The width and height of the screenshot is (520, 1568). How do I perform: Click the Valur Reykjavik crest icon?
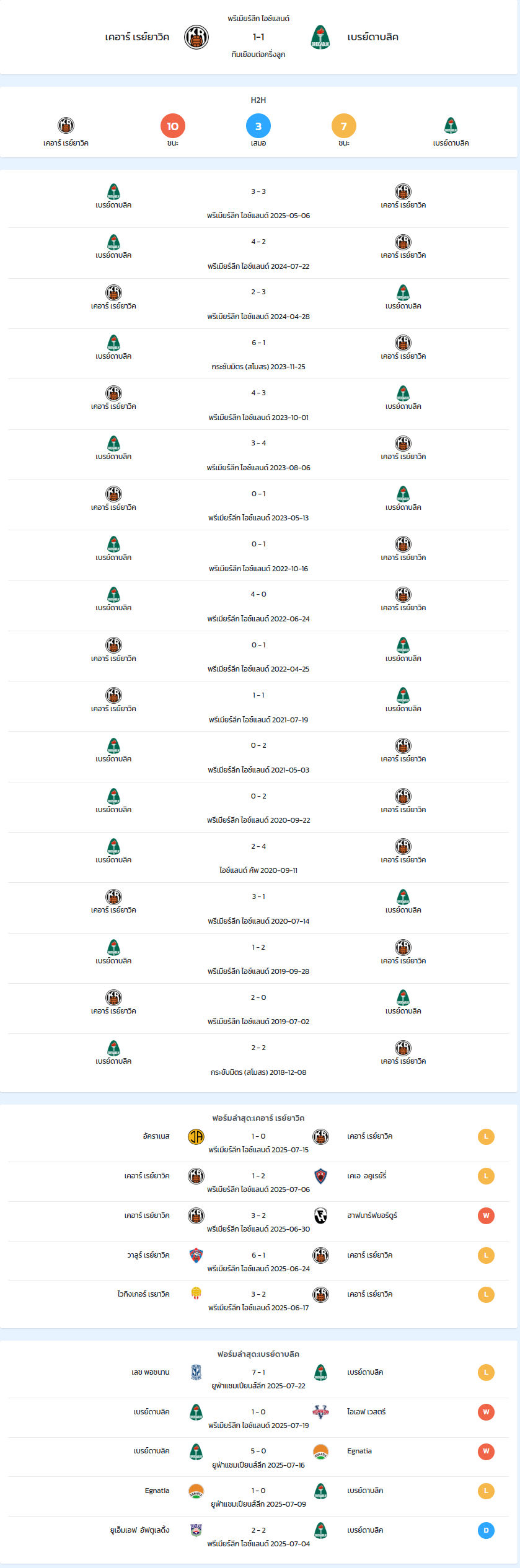[x=196, y=1255]
